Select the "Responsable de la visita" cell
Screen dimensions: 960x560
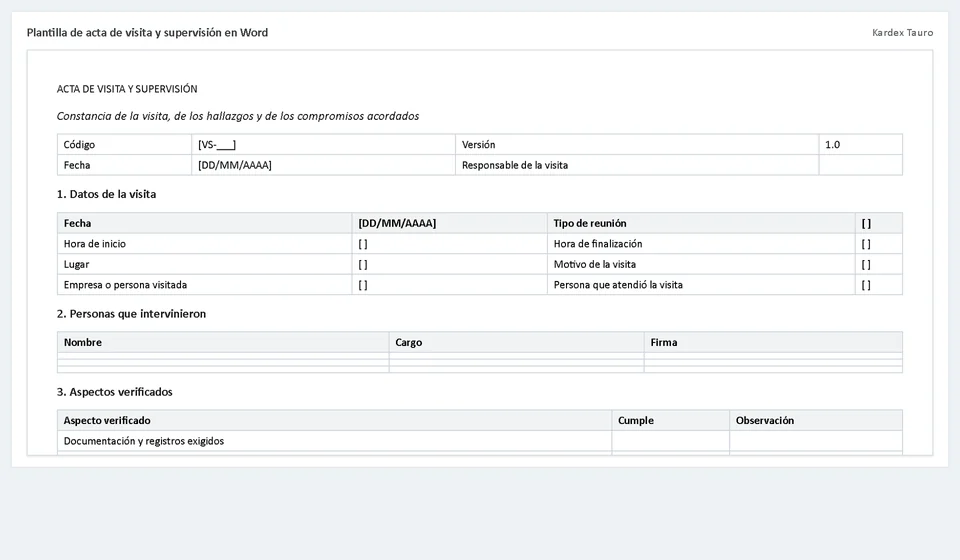[x=637, y=165]
